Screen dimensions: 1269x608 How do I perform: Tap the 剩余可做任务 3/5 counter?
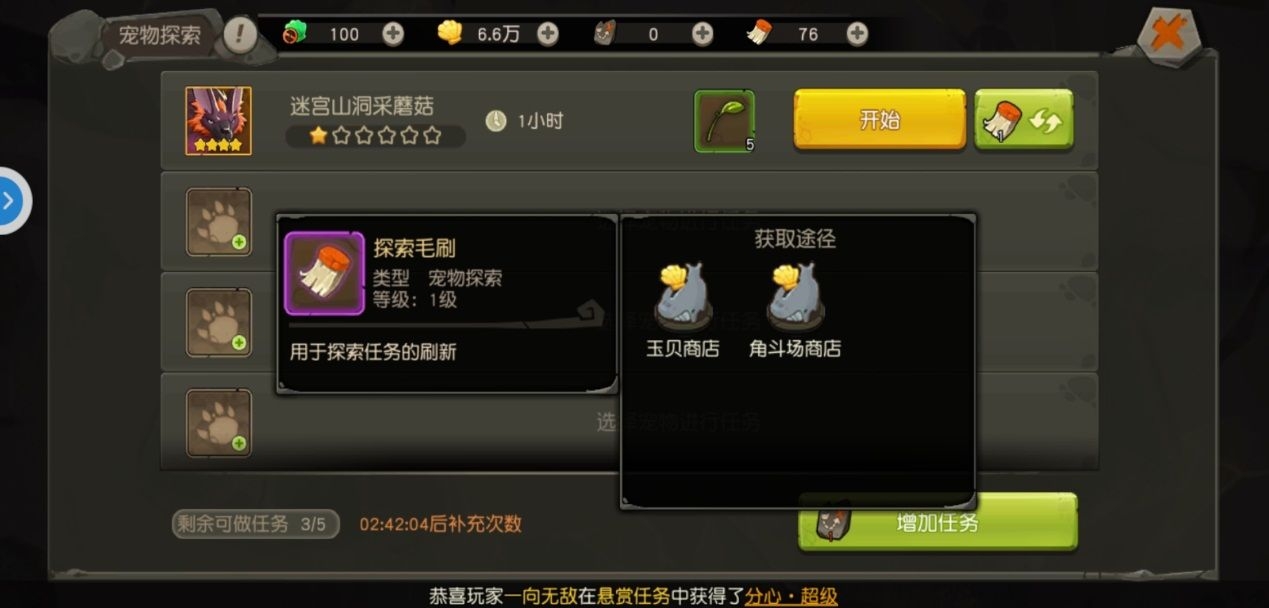(x=256, y=524)
